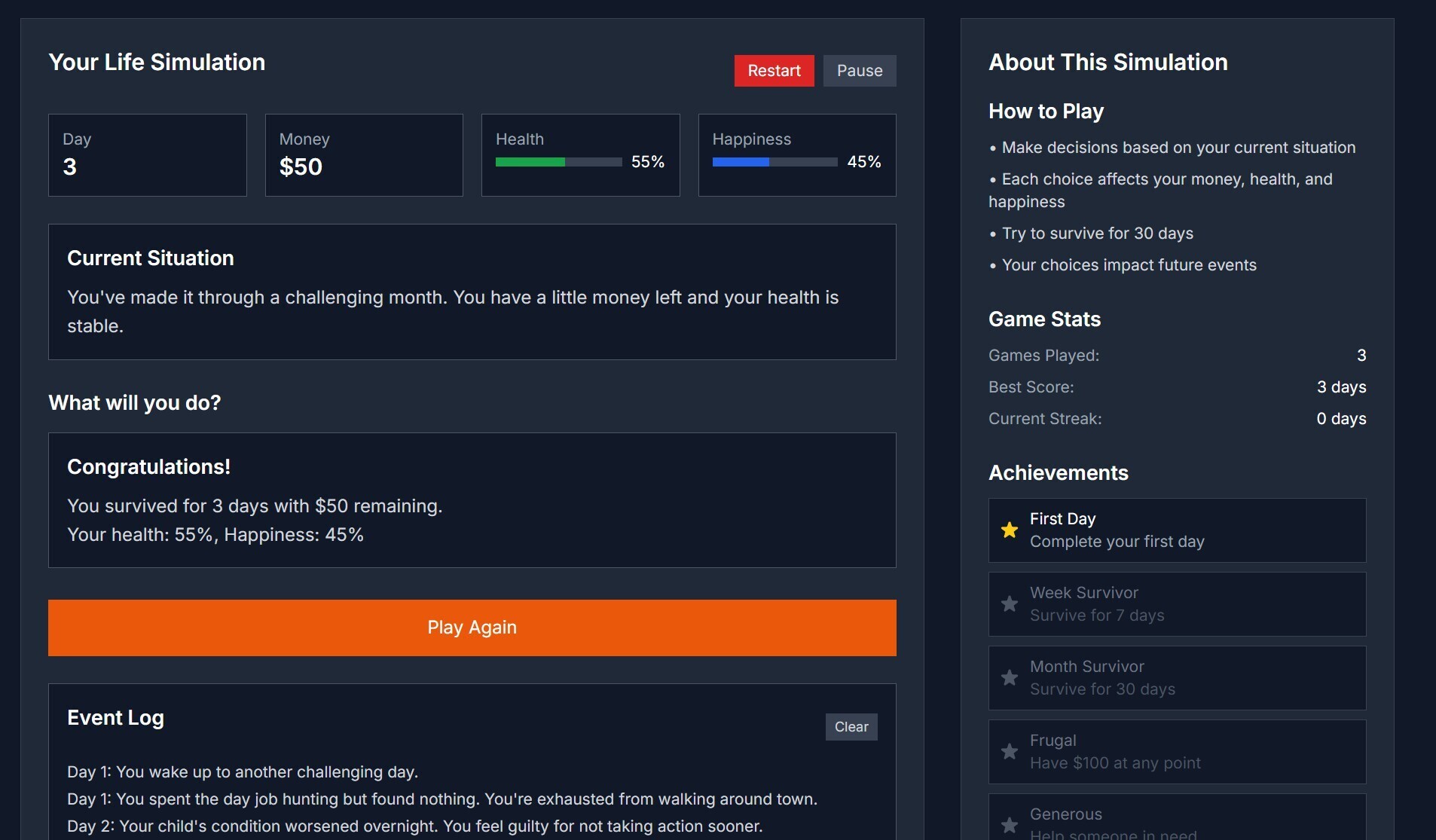Clear the Event Log
The image size is (1436, 840).
click(x=851, y=727)
